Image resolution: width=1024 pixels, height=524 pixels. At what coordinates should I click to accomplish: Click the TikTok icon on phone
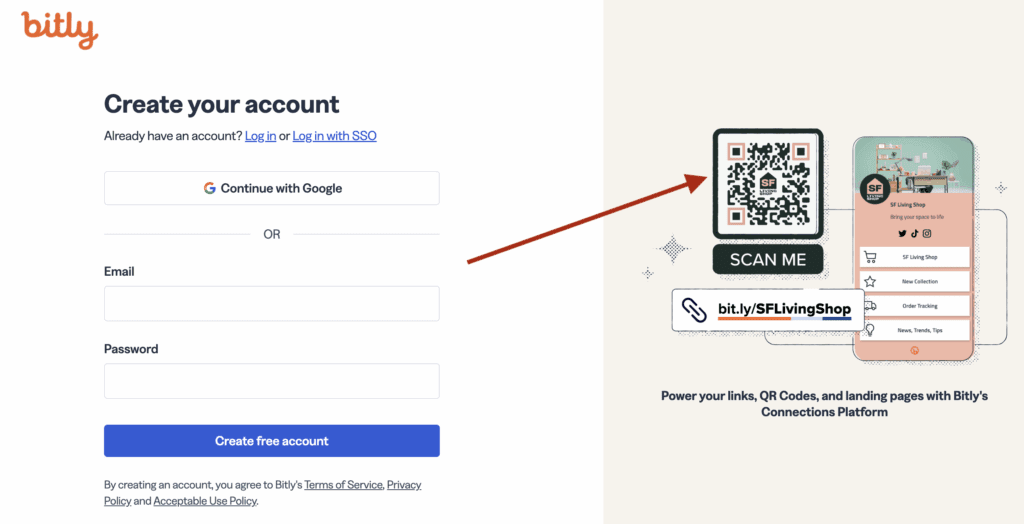click(914, 233)
